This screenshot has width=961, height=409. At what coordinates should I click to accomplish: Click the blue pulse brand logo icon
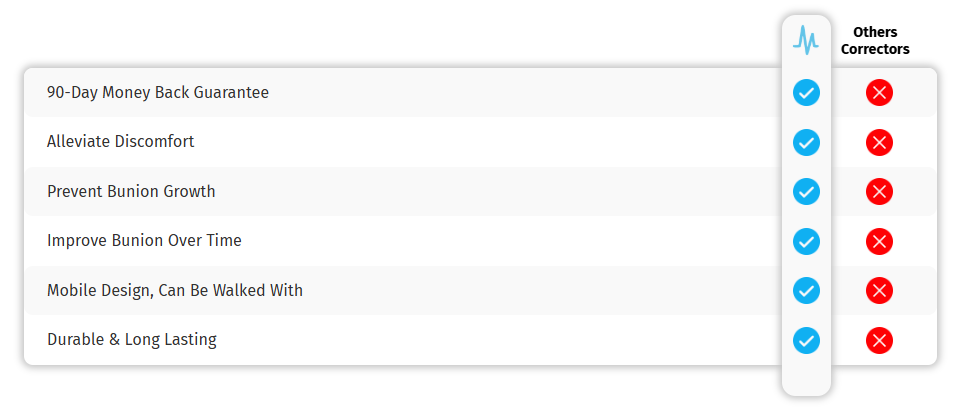point(806,40)
